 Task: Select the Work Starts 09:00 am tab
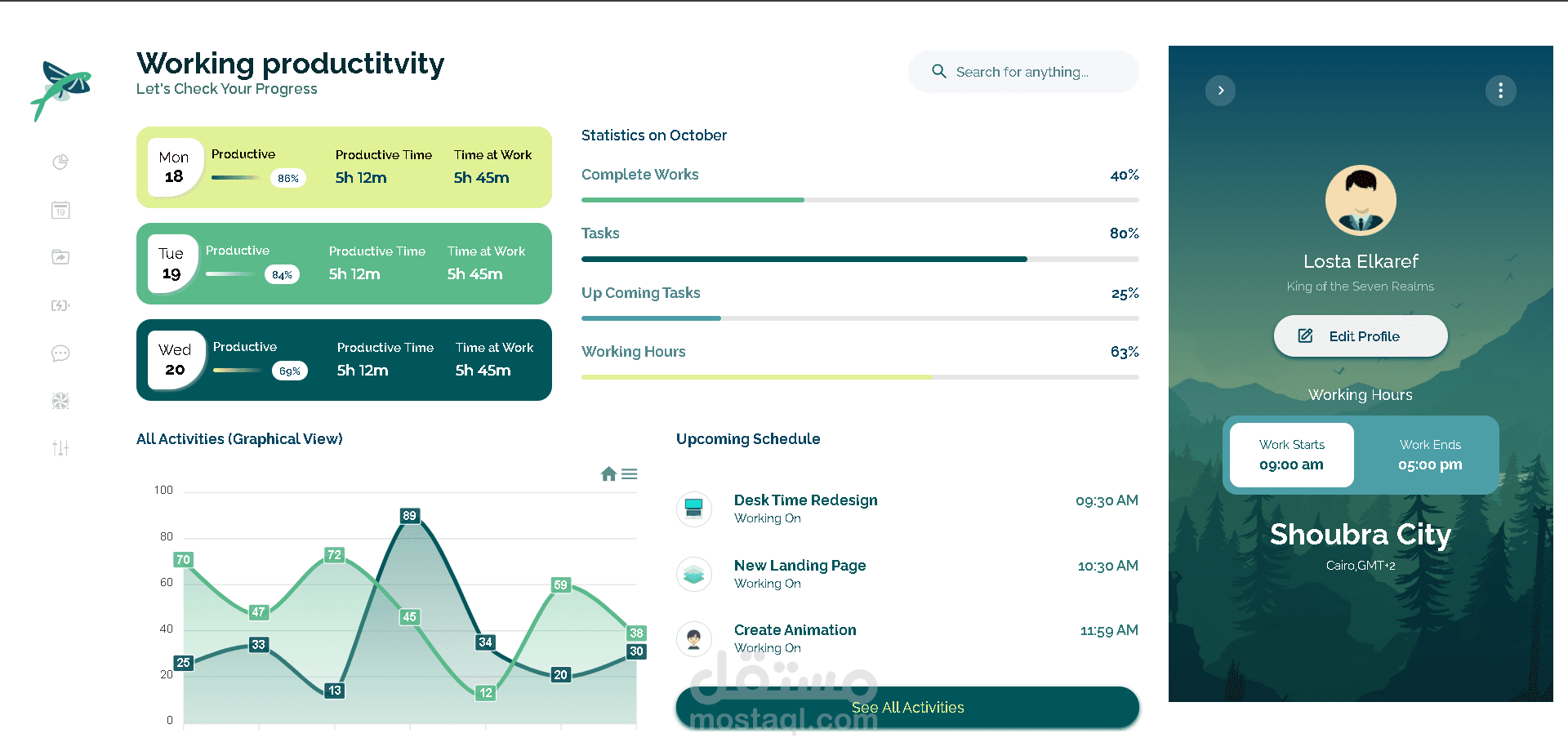pyautogui.click(x=1291, y=455)
